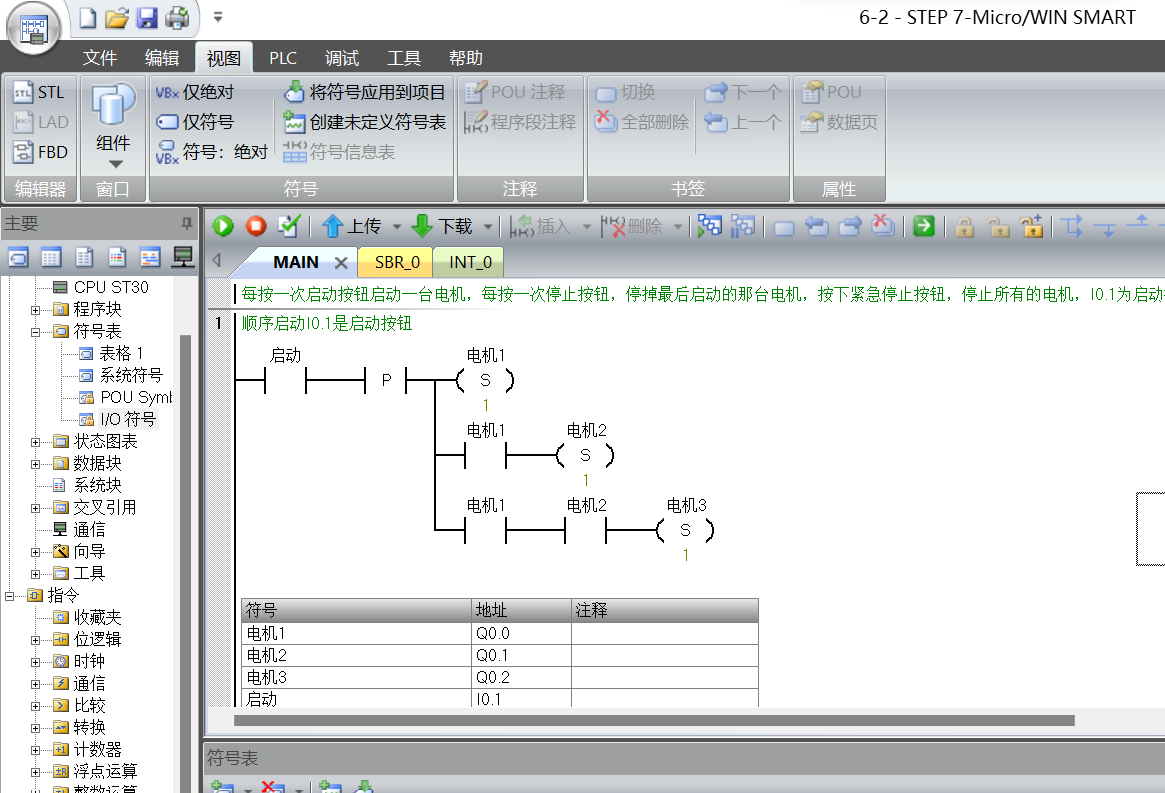Start a download with 下载 icon
Viewport: 1165px width, 793px height.
click(x=443, y=226)
